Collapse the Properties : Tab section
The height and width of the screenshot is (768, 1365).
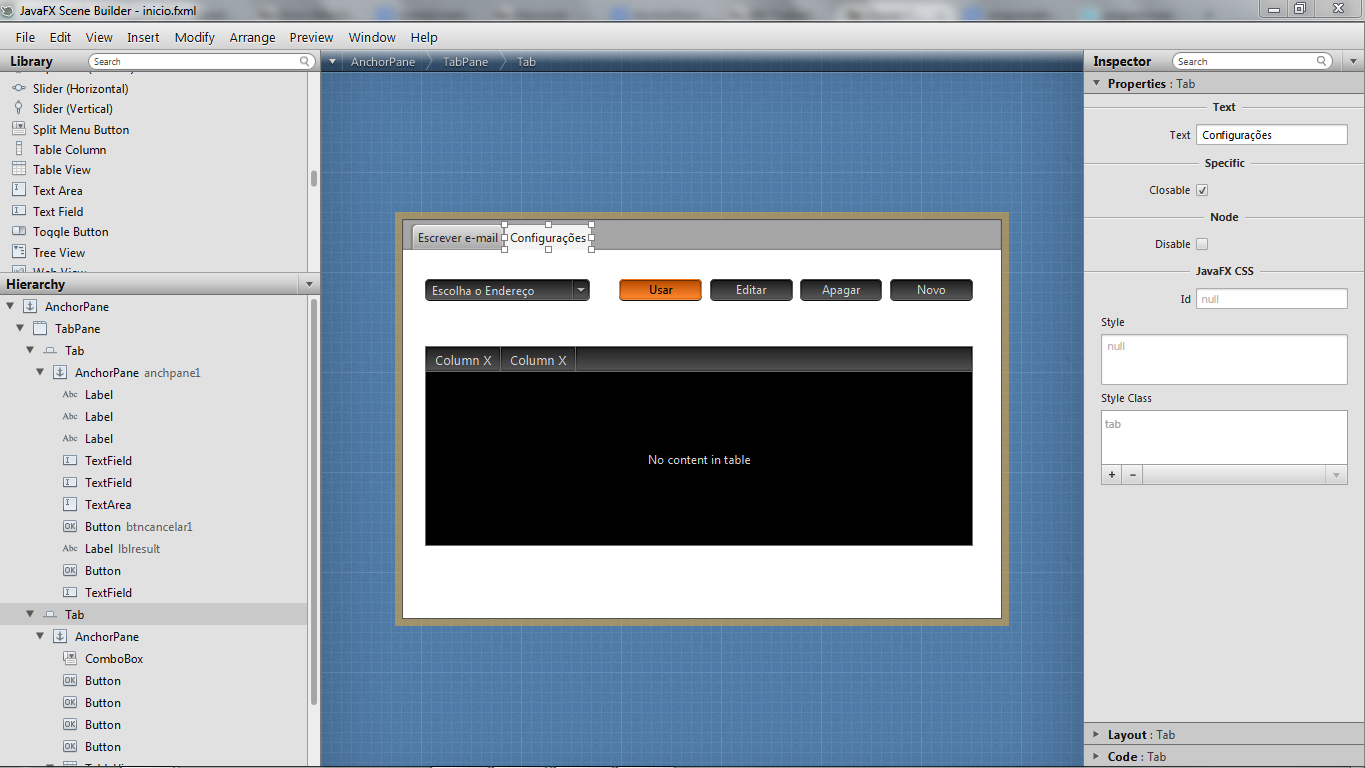coord(1097,84)
